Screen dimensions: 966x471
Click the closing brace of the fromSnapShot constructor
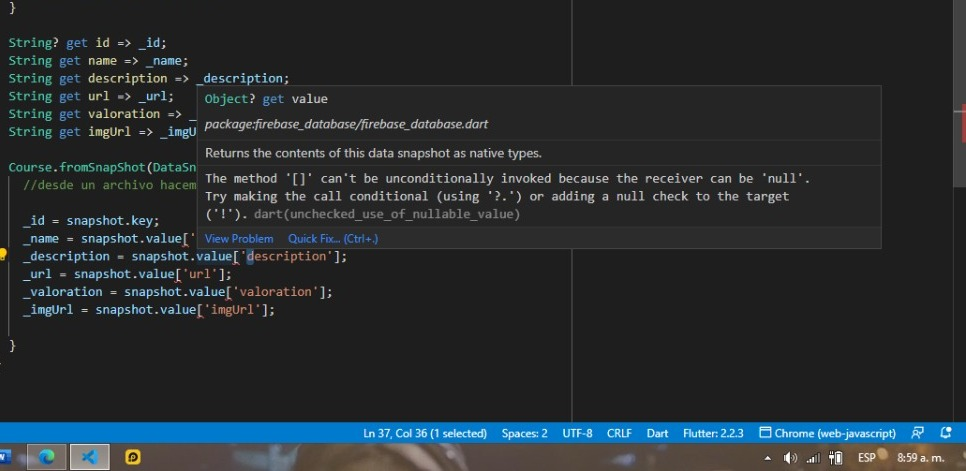pyautogui.click(x=12, y=345)
